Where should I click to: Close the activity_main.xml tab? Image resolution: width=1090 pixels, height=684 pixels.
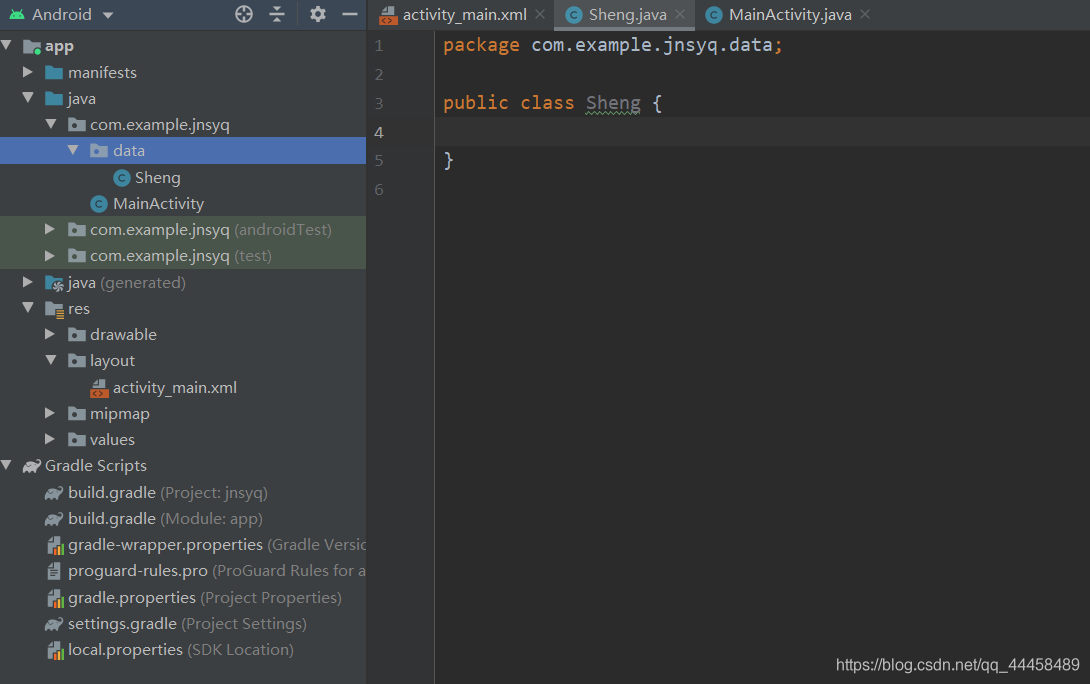tap(540, 14)
